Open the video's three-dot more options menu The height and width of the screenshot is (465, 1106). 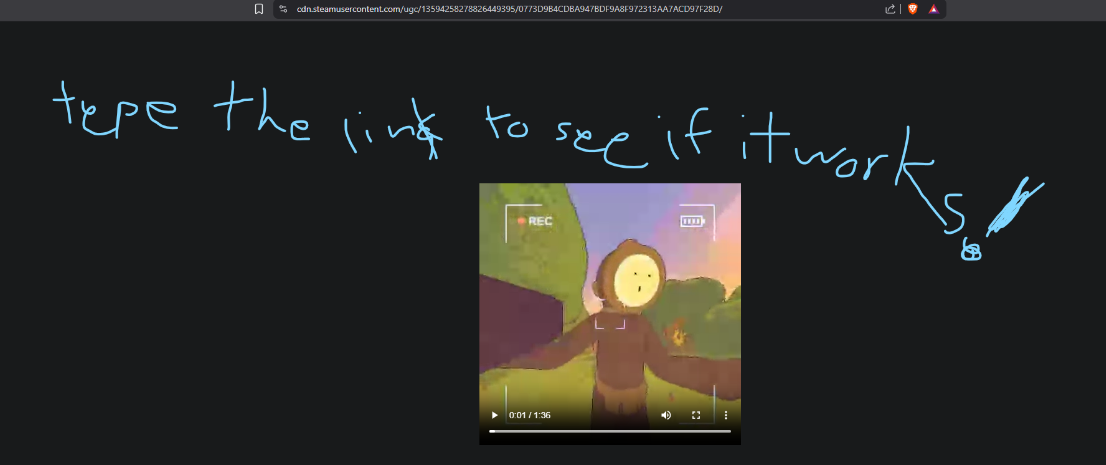pos(725,415)
